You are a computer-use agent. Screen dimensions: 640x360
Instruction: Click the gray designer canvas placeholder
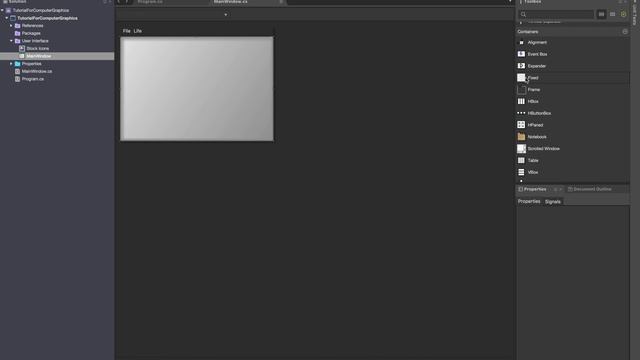click(x=197, y=89)
